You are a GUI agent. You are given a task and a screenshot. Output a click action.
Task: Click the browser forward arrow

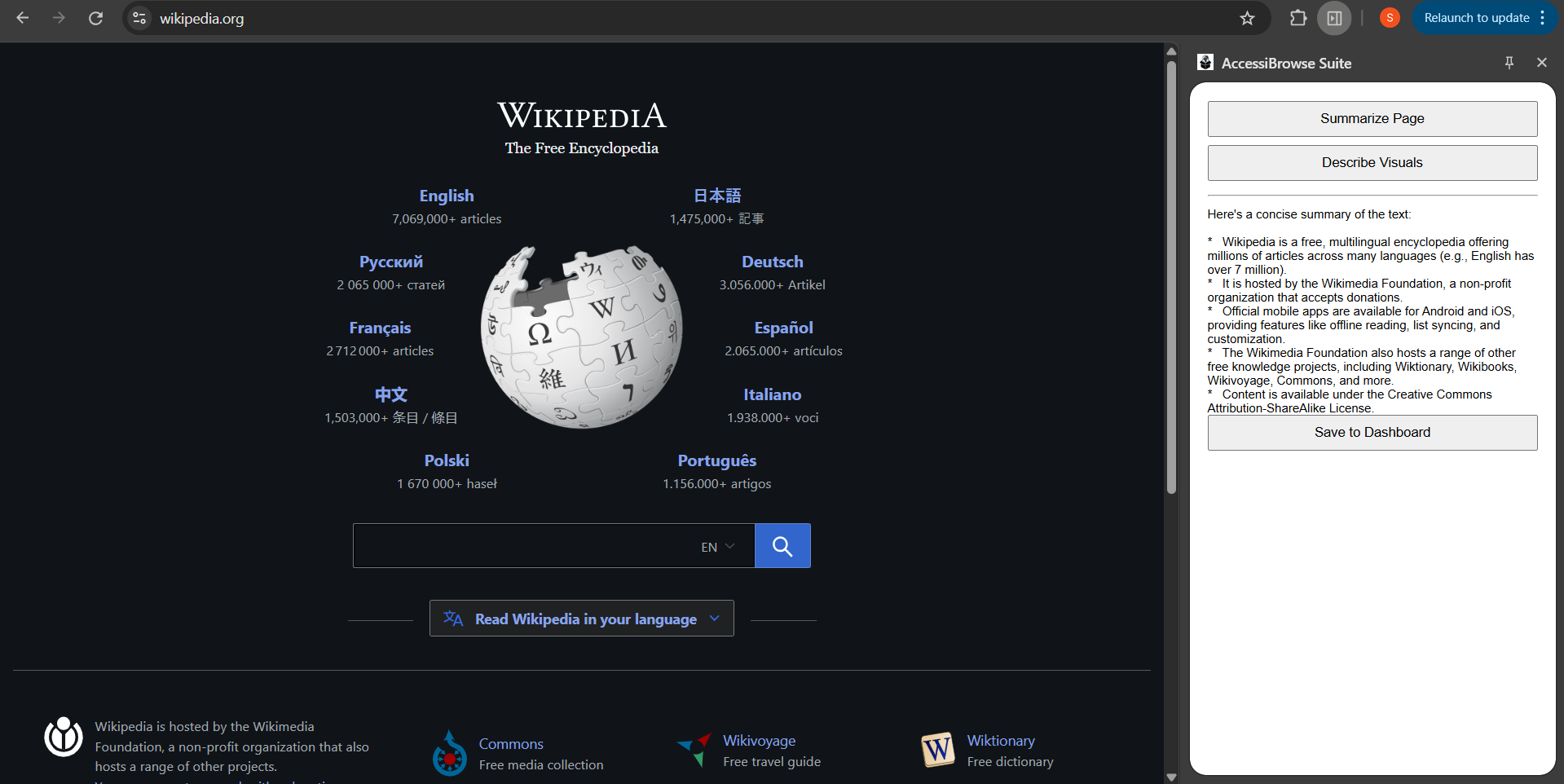click(59, 18)
